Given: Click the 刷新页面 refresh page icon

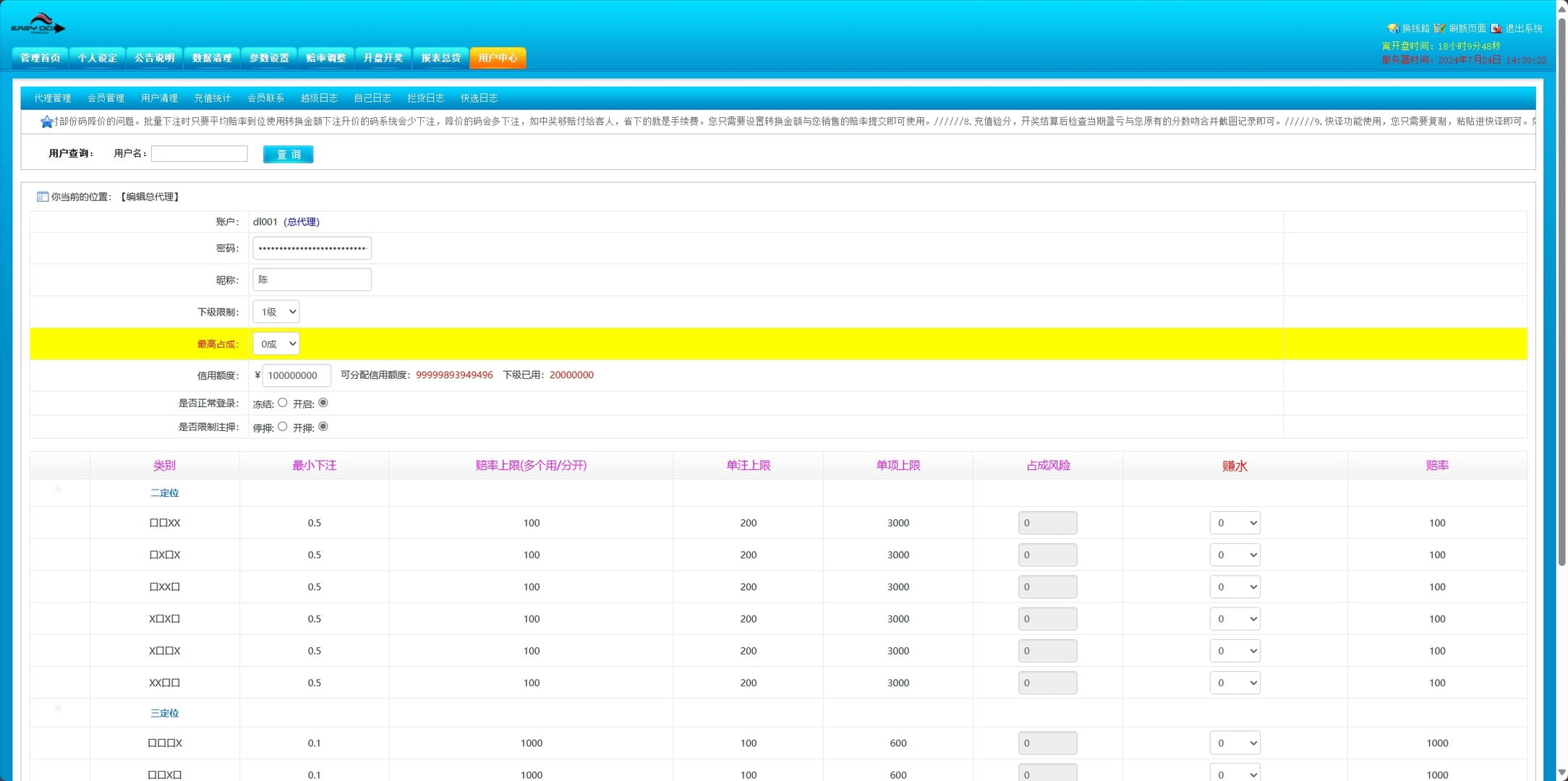Looking at the screenshot, I should click(x=1439, y=29).
